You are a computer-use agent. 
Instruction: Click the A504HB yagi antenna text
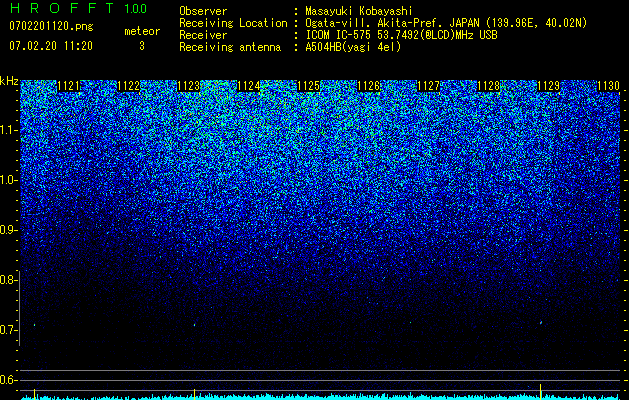353,47
